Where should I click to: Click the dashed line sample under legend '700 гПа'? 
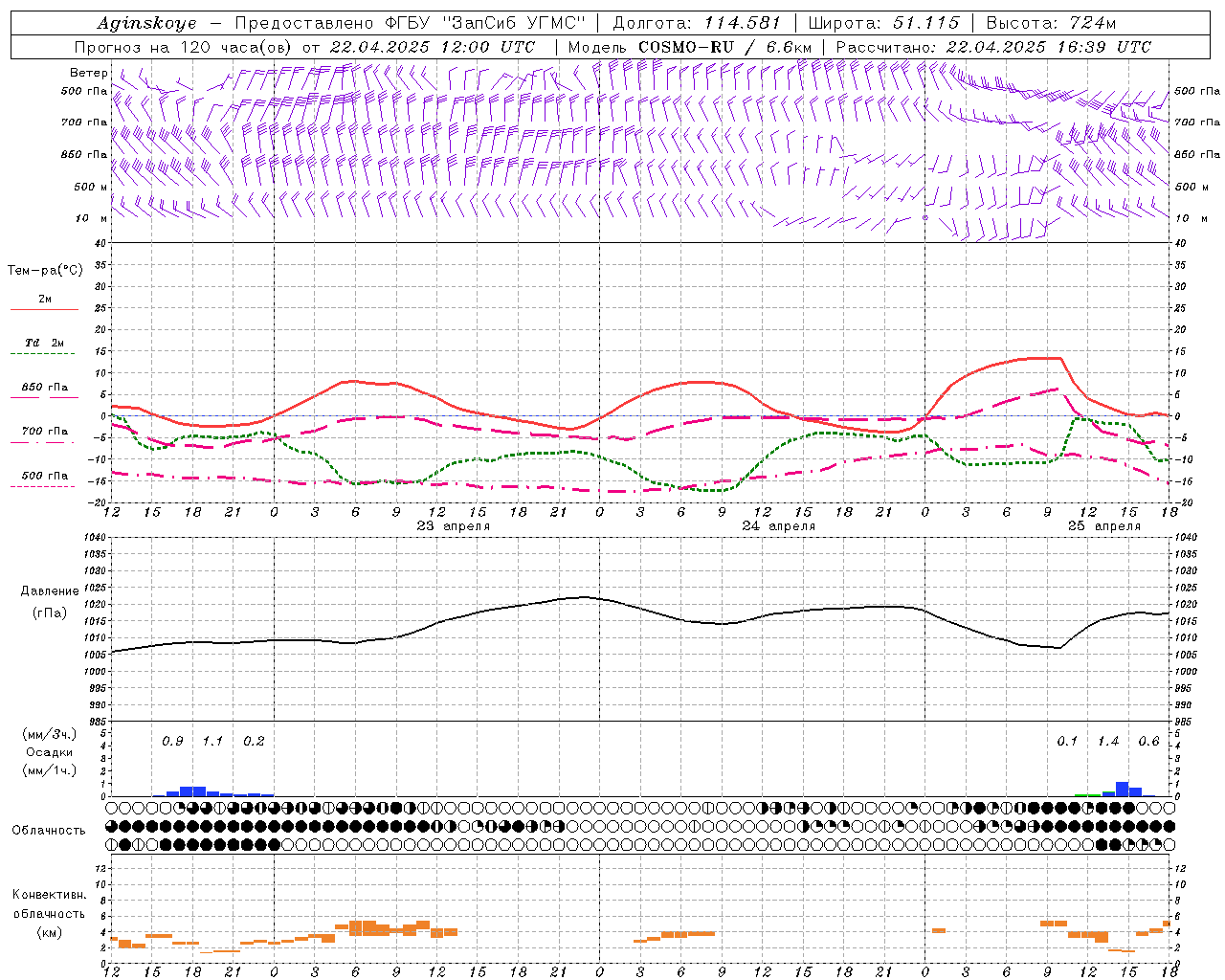pos(44,442)
